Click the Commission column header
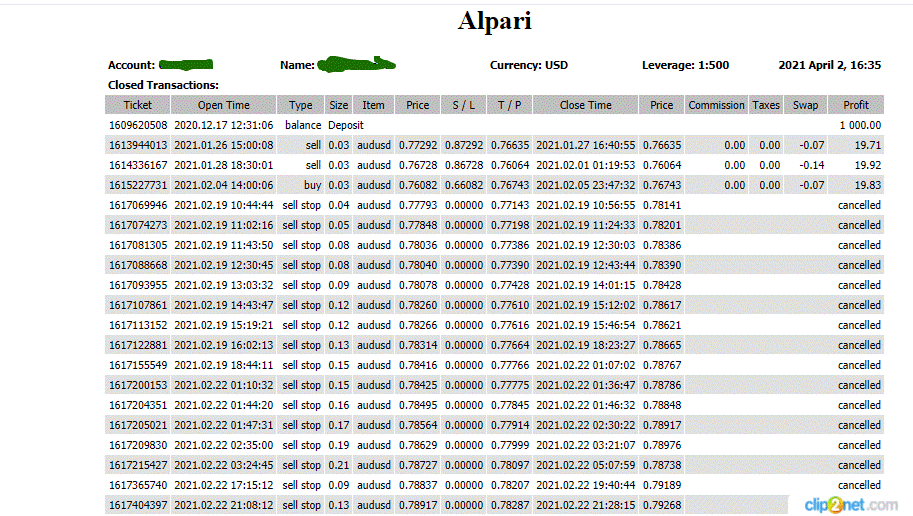Image resolution: width=913 pixels, height=516 pixels. pyautogui.click(x=716, y=105)
